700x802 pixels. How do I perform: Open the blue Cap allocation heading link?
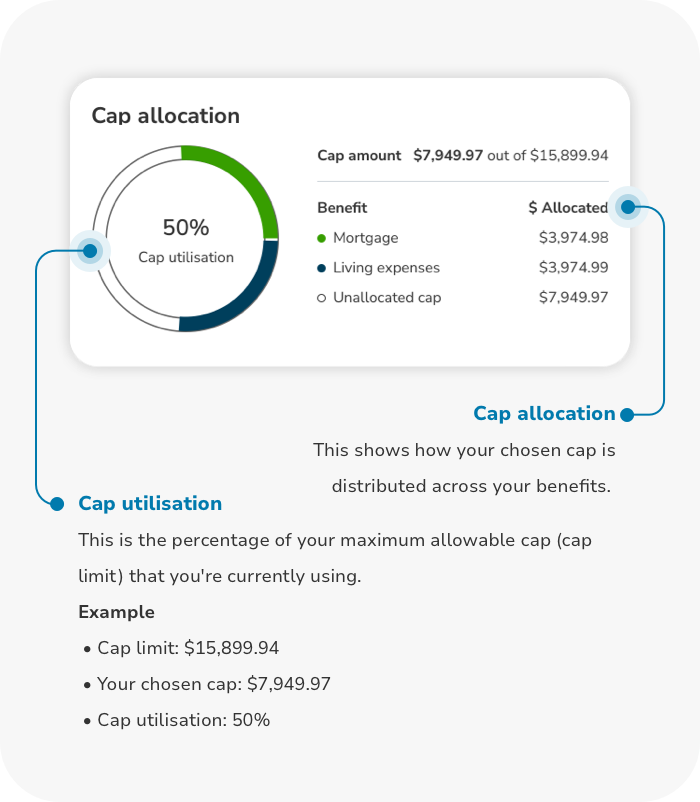pos(544,413)
